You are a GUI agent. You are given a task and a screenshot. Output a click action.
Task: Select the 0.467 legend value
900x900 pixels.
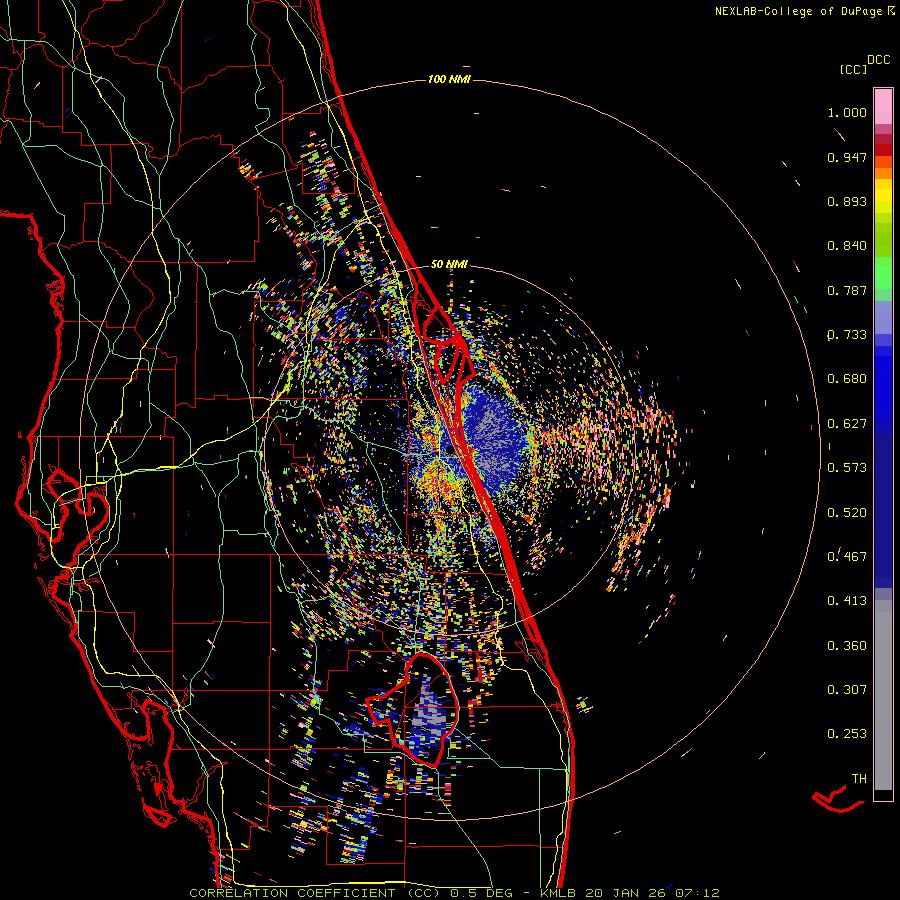(x=847, y=557)
